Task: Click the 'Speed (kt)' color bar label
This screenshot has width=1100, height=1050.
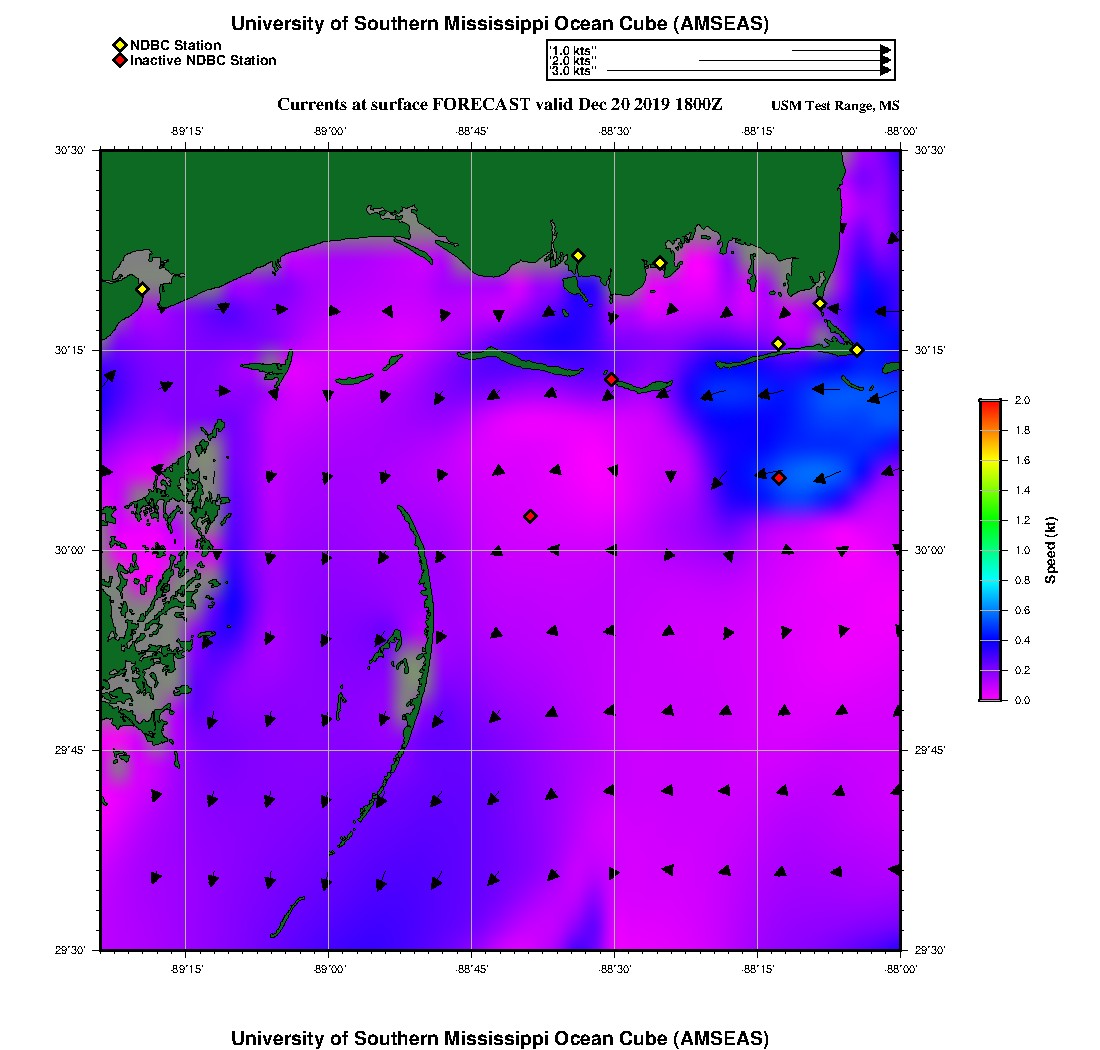Action: [x=1050, y=550]
